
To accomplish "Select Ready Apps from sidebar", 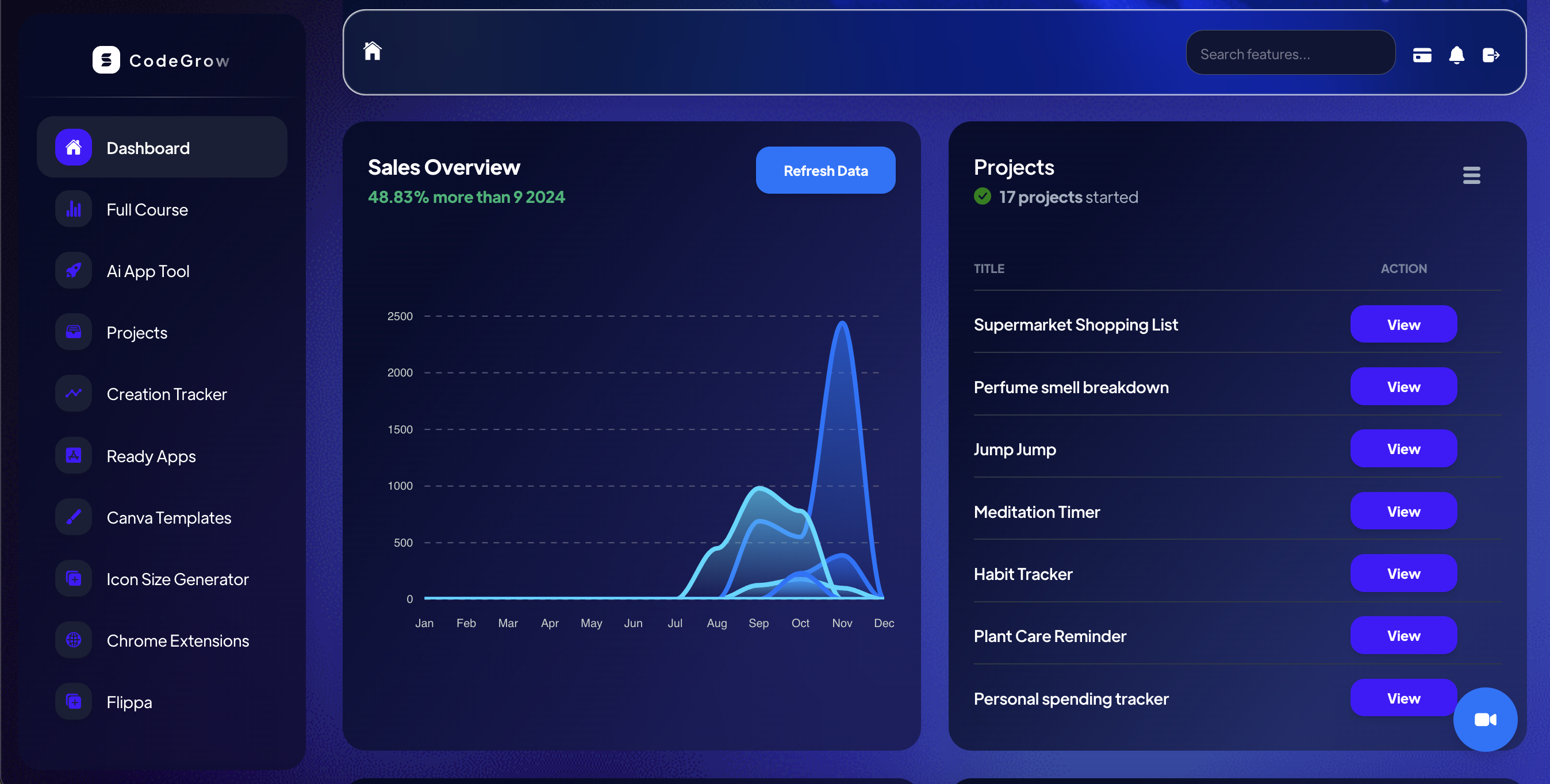I will point(151,456).
